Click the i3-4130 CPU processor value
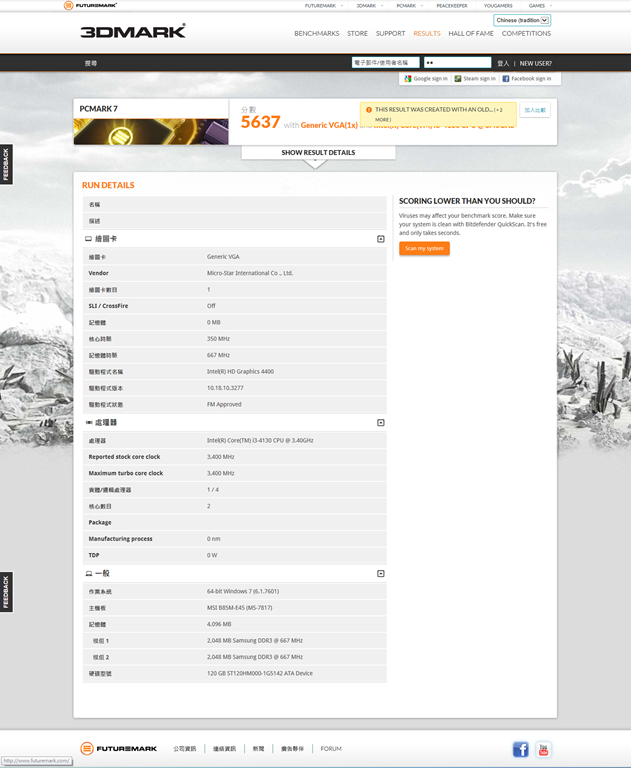The image size is (631, 768). (260, 441)
